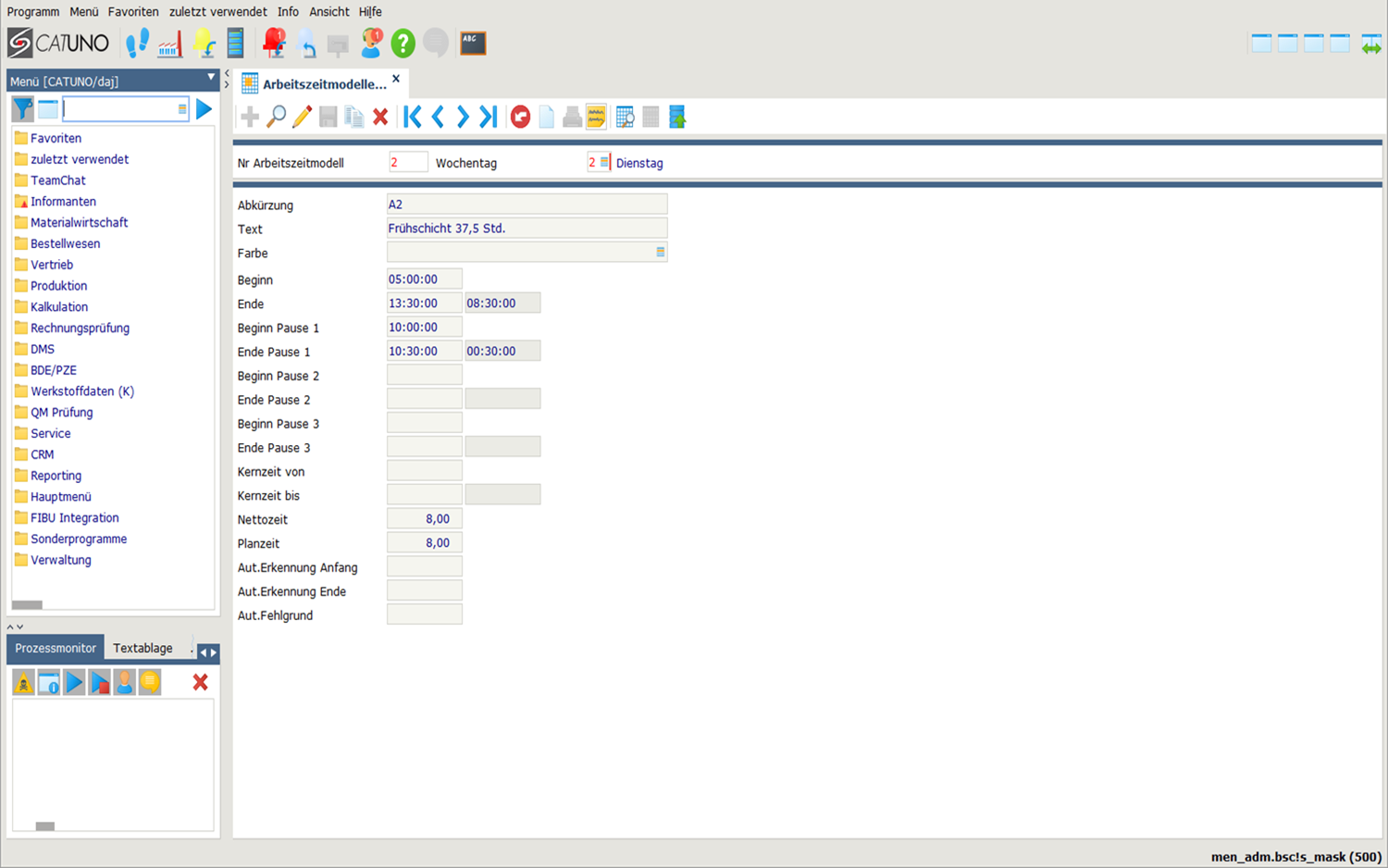Run menu search with blue play button

click(204, 109)
